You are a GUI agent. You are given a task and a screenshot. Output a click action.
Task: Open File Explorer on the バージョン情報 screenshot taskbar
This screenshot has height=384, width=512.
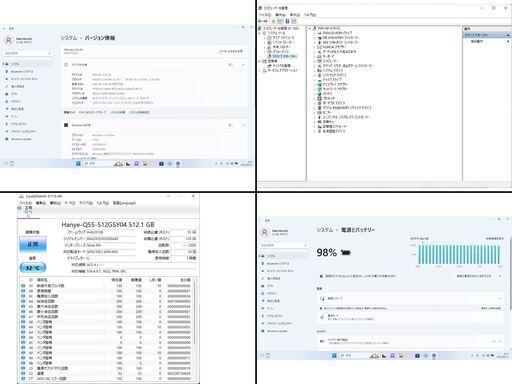(145, 164)
